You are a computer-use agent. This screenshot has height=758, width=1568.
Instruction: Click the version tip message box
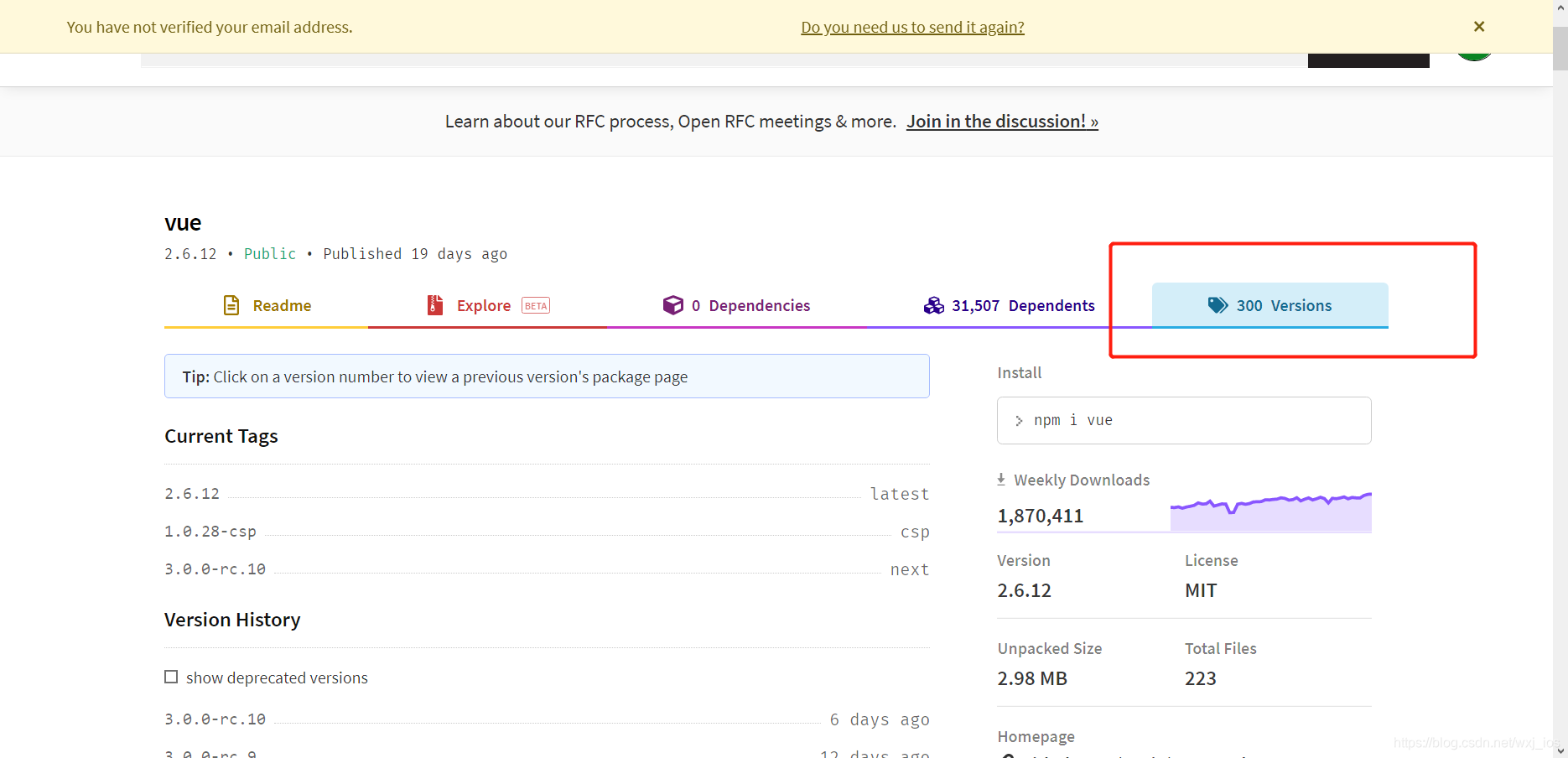tap(547, 376)
